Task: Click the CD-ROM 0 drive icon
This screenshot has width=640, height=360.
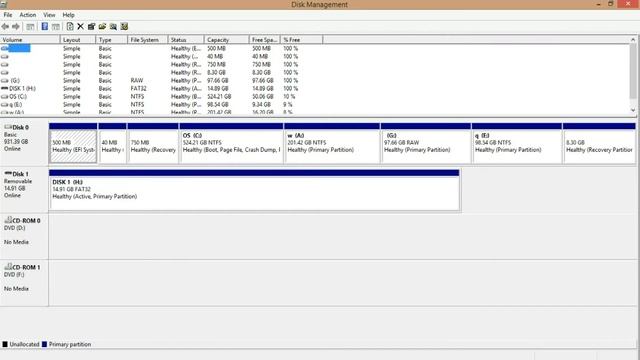Action: pyautogui.click(x=8, y=220)
